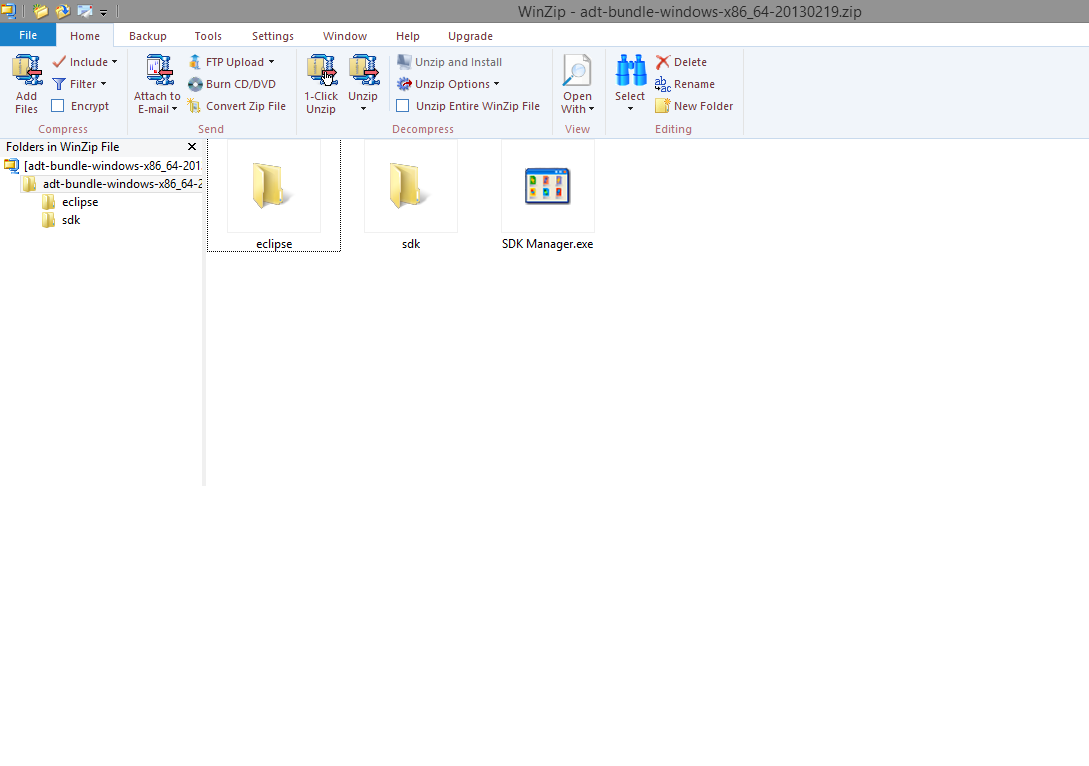Click the Zip and E-mail quick access icon
This screenshot has width=1089, height=766.
tap(85, 11)
